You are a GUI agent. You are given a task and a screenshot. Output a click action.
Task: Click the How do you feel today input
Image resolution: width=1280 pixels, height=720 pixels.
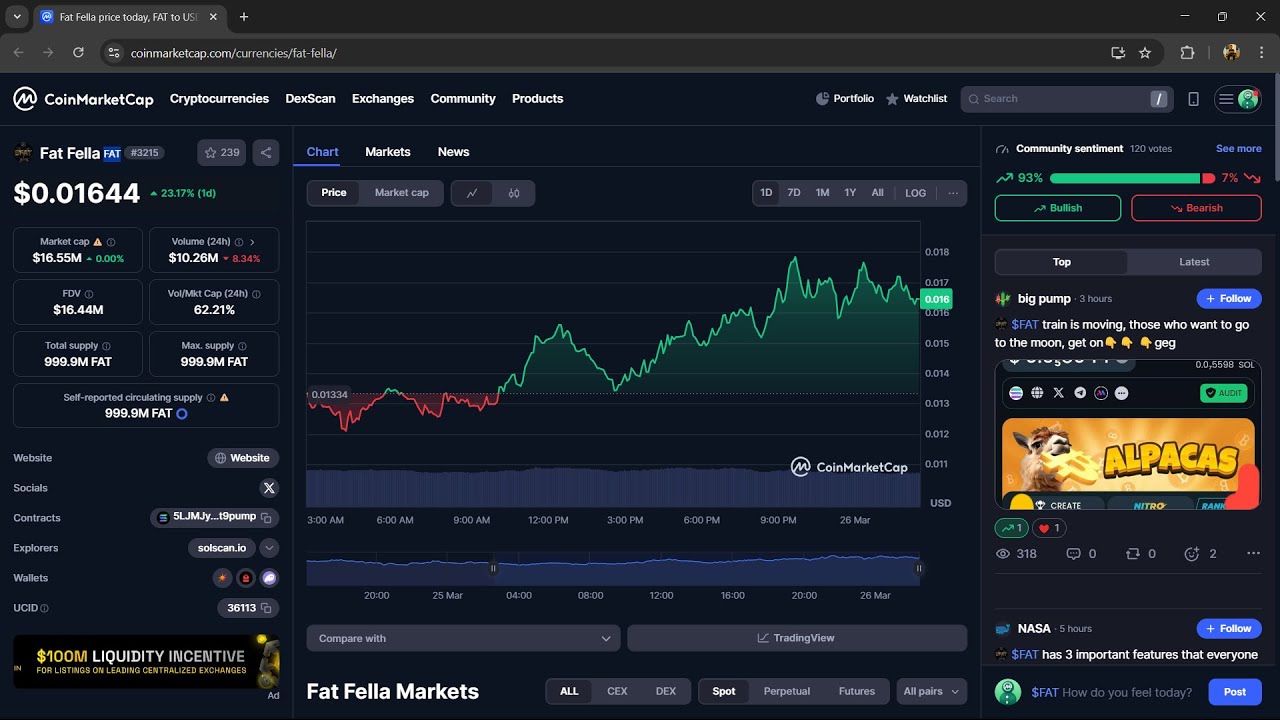pyautogui.click(x=1112, y=692)
